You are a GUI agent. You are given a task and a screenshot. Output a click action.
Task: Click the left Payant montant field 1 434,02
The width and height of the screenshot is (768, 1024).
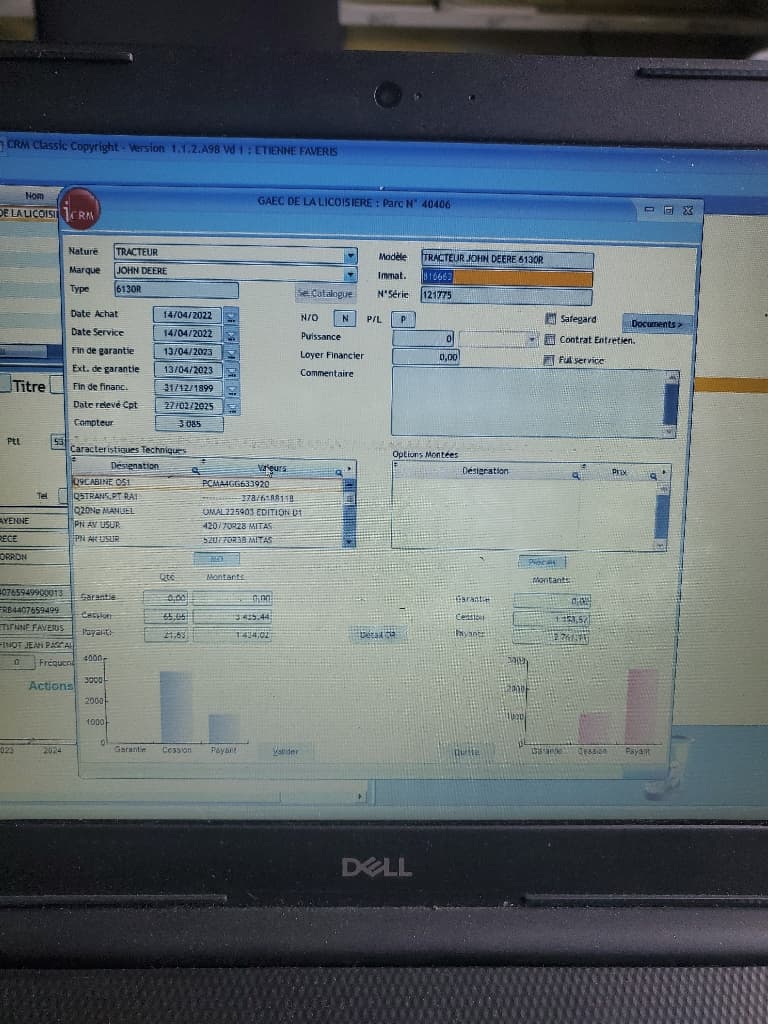pos(232,635)
